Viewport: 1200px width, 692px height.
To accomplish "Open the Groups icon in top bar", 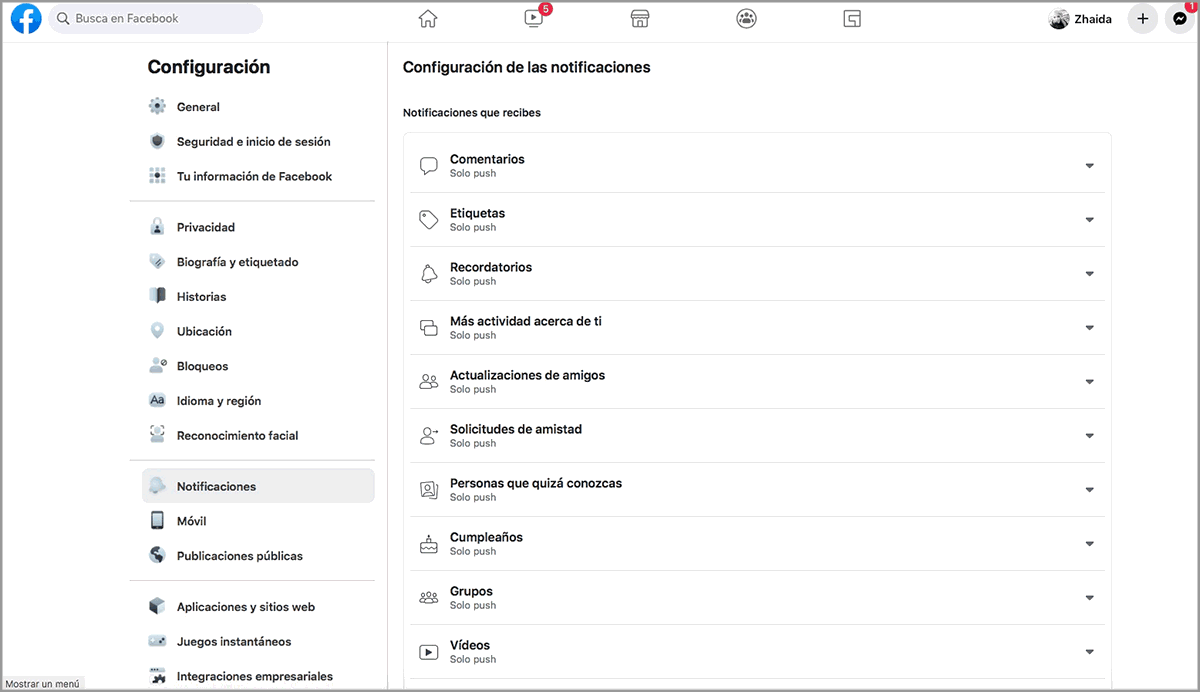I will point(746,19).
